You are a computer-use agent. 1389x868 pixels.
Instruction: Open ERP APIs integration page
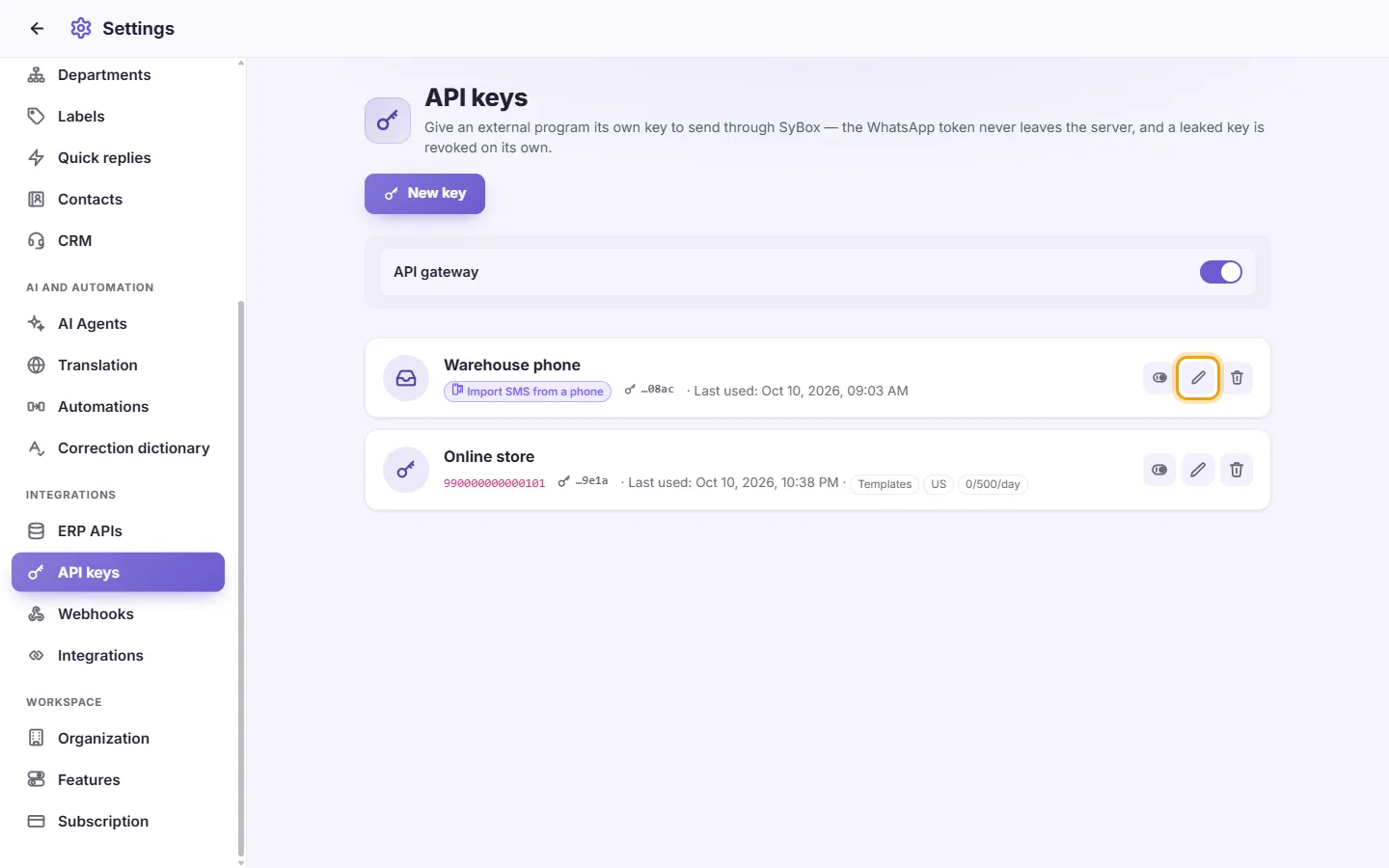[x=118, y=531]
